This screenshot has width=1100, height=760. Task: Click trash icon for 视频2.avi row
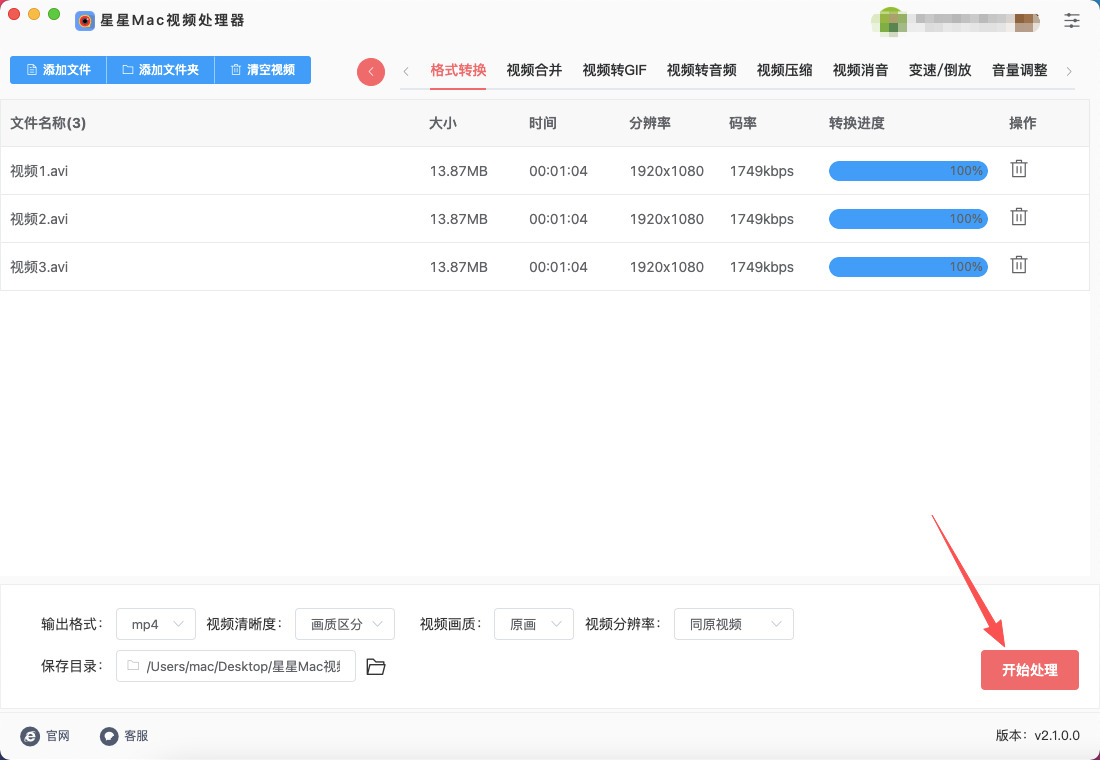[x=1018, y=217]
